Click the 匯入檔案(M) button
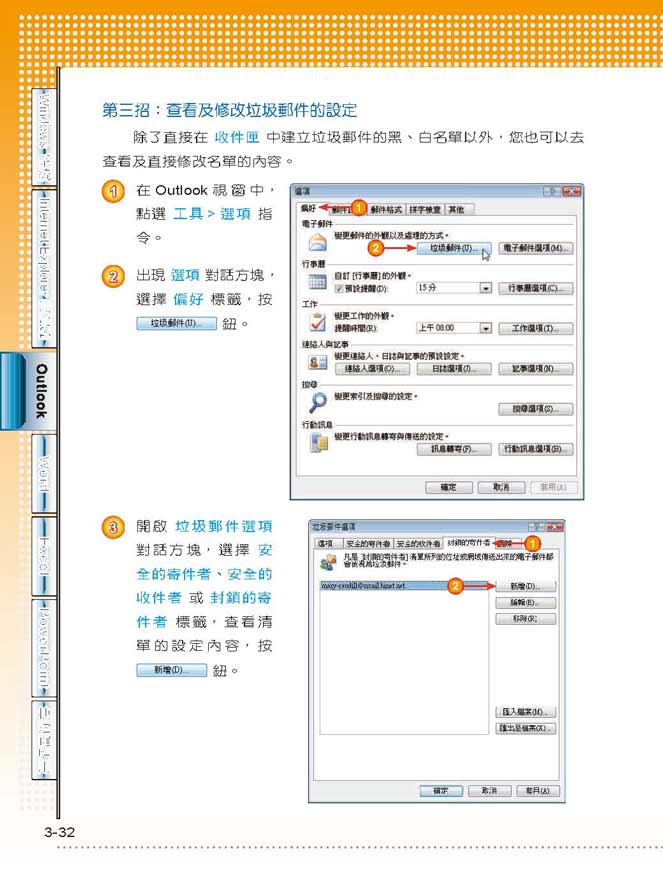Image resolution: width=663 pixels, height=889 pixels. click(x=525, y=712)
